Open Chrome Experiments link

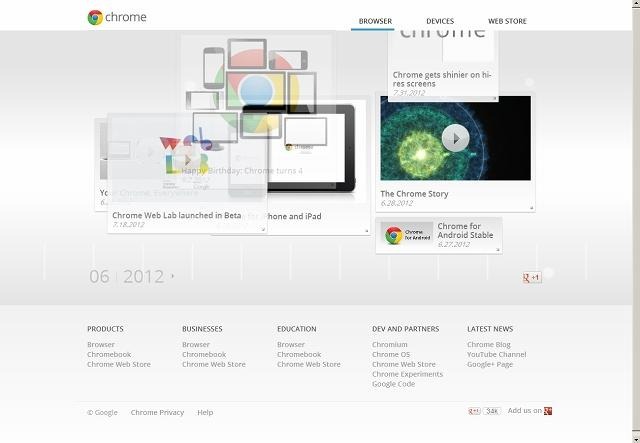(407, 374)
